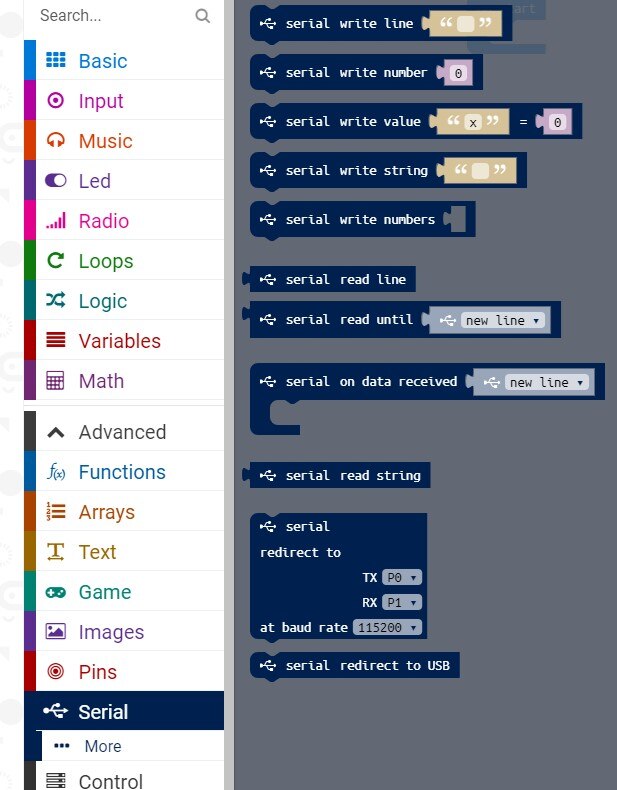Screen dimensions: 617x790
Task: Click inside the Search field
Action: click(x=110, y=16)
